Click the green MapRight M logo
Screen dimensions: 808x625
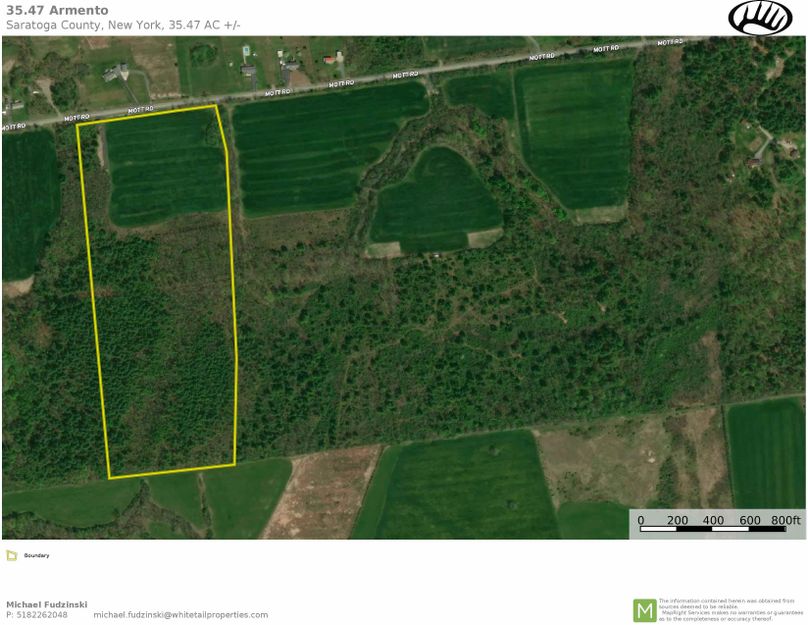tap(645, 609)
